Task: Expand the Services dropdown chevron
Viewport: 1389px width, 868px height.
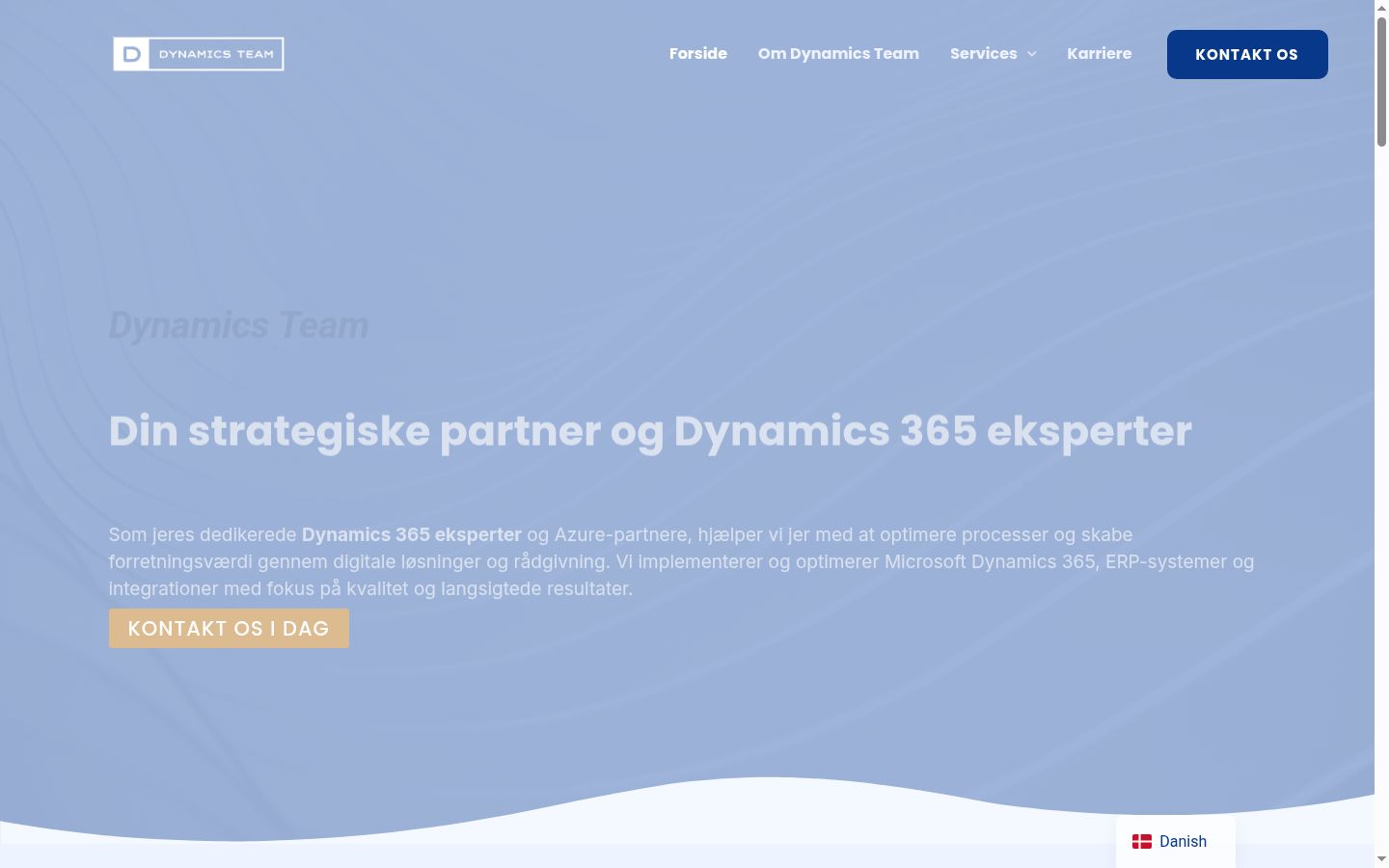Action: 1032,54
